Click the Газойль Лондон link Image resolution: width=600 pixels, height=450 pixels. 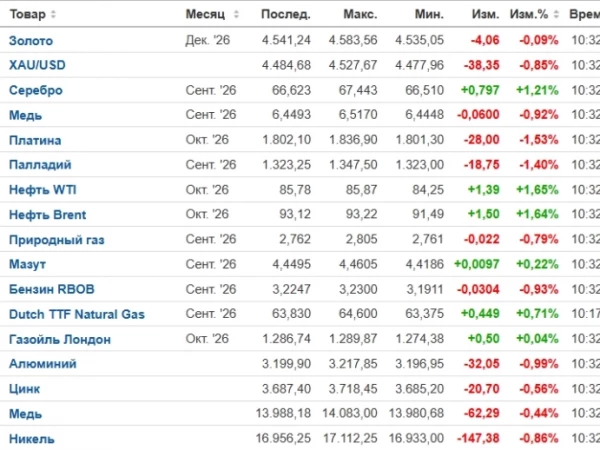point(60,339)
